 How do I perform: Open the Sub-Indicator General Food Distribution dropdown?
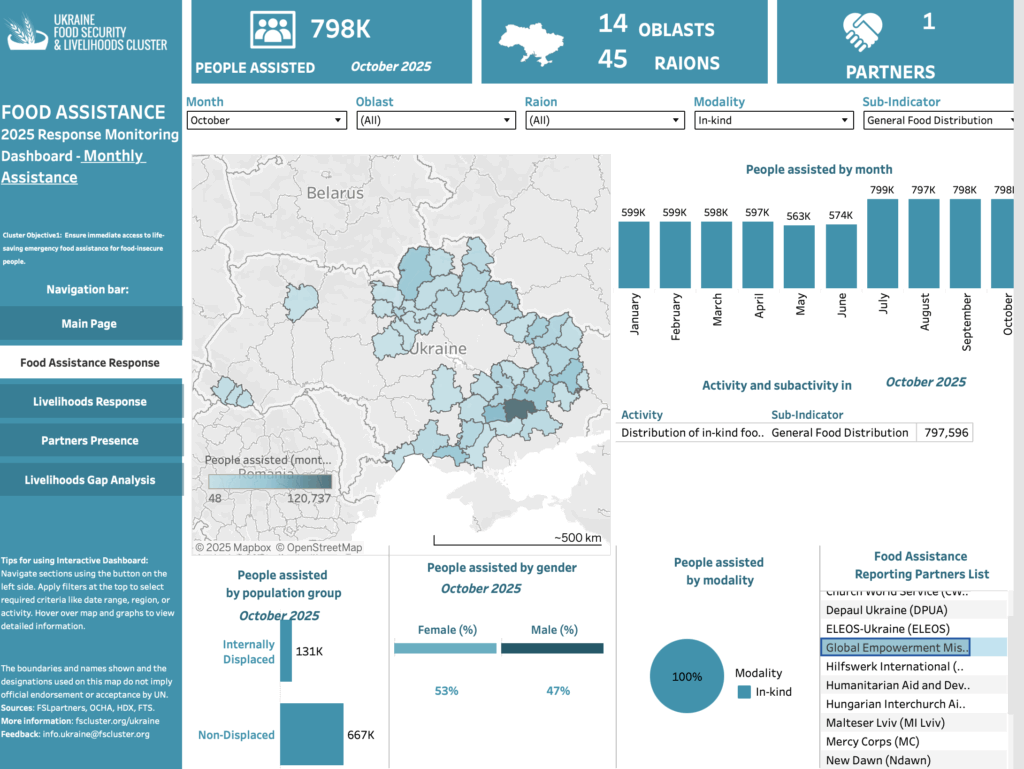click(x=942, y=120)
